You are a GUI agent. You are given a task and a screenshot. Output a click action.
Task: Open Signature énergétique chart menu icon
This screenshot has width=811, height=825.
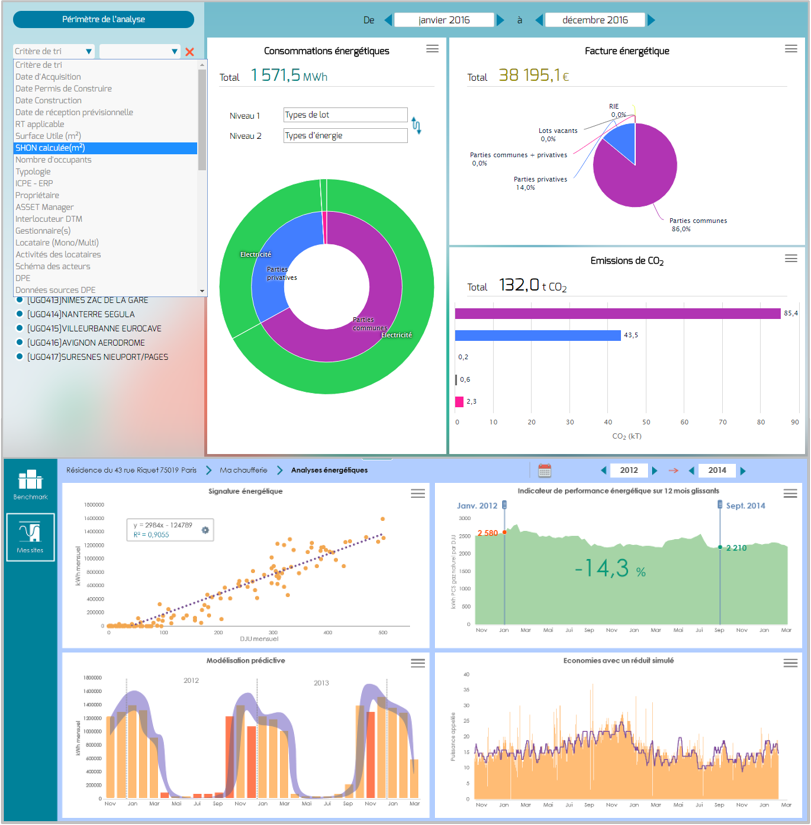pos(417,493)
